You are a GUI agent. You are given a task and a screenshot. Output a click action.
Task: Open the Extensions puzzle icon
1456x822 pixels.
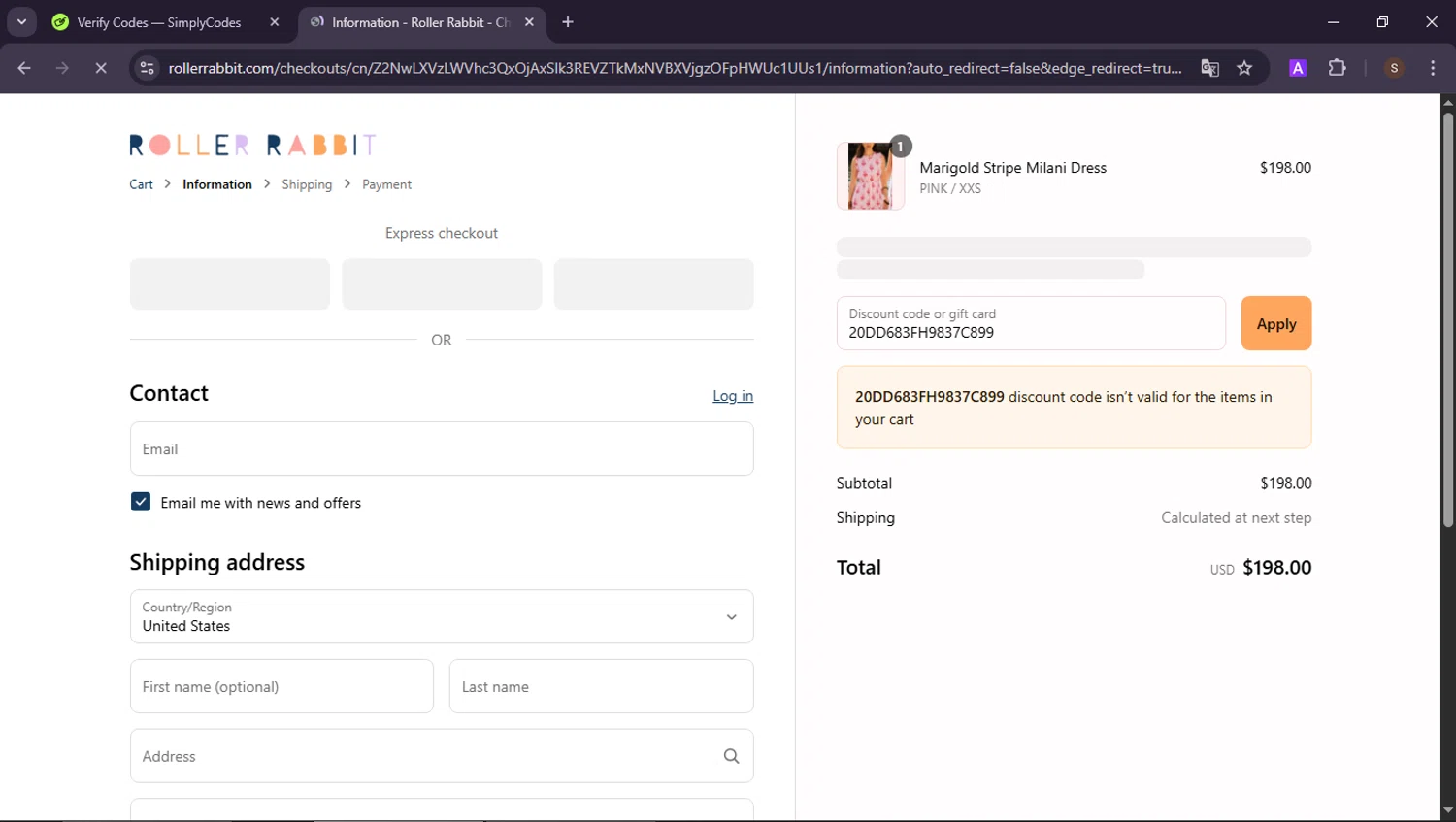pos(1337,68)
